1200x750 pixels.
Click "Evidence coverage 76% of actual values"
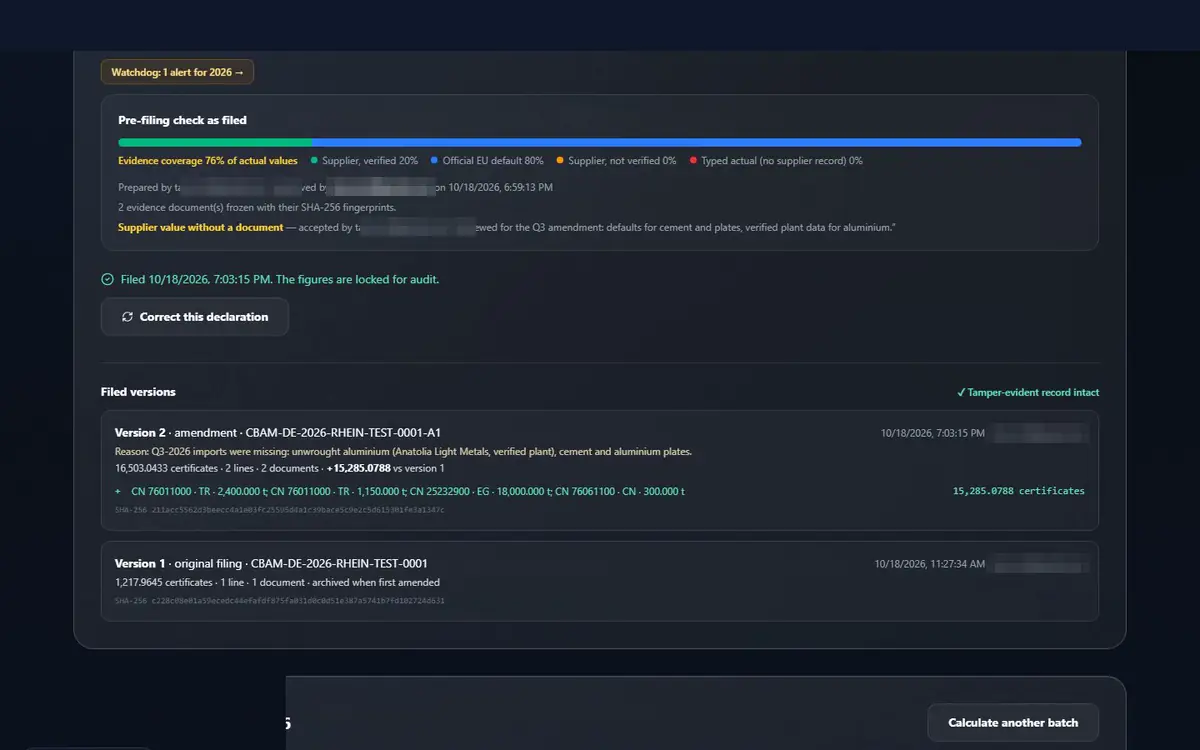click(208, 161)
